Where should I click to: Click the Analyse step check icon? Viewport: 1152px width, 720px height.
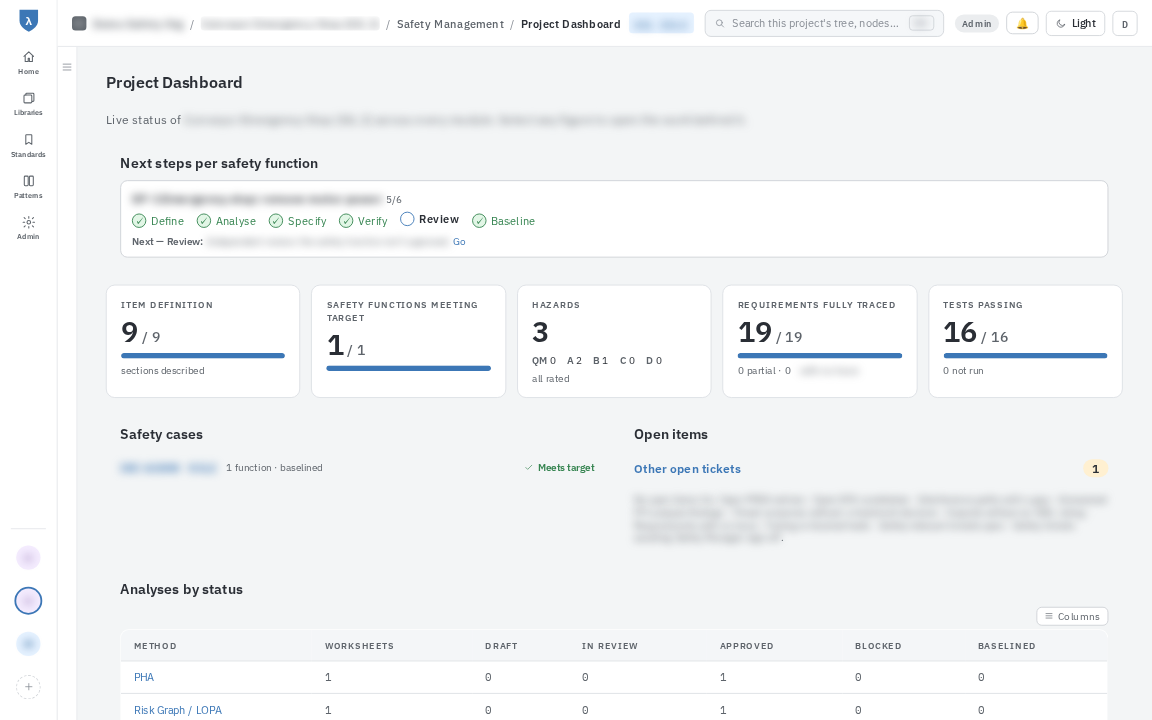click(x=204, y=220)
